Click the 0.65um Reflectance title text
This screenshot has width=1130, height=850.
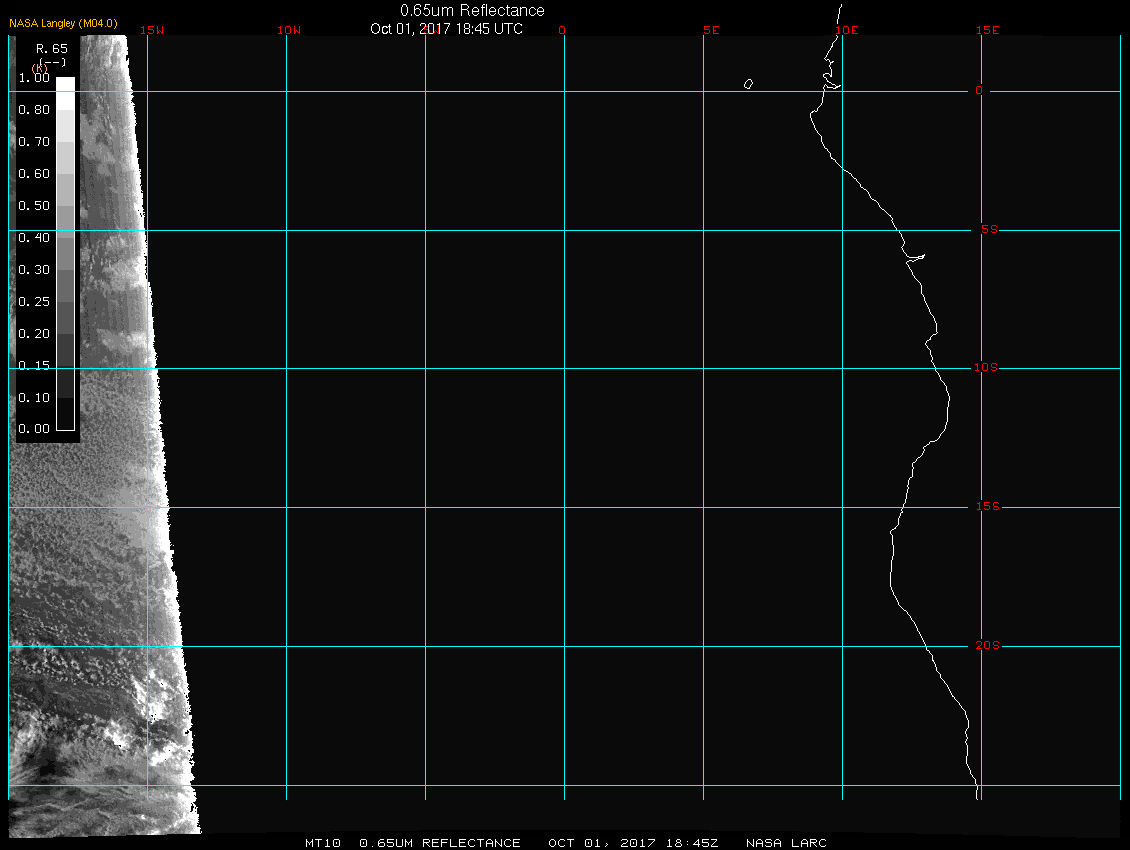[x=472, y=10]
